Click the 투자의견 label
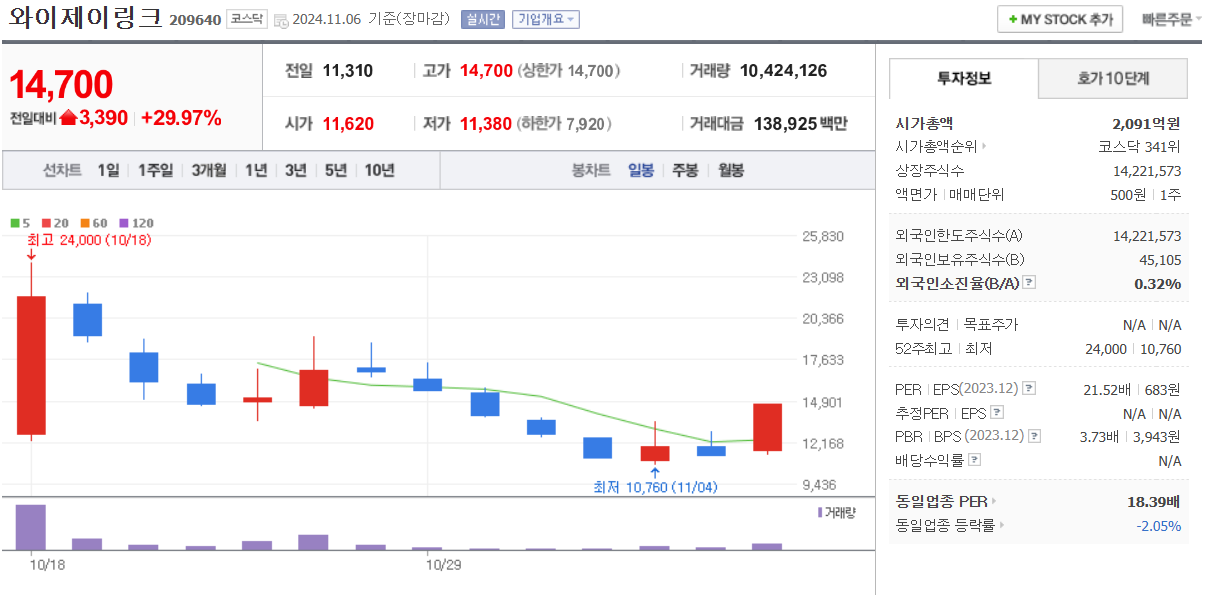Image resolution: width=1205 pixels, height=595 pixels. [x=923, y=324]
